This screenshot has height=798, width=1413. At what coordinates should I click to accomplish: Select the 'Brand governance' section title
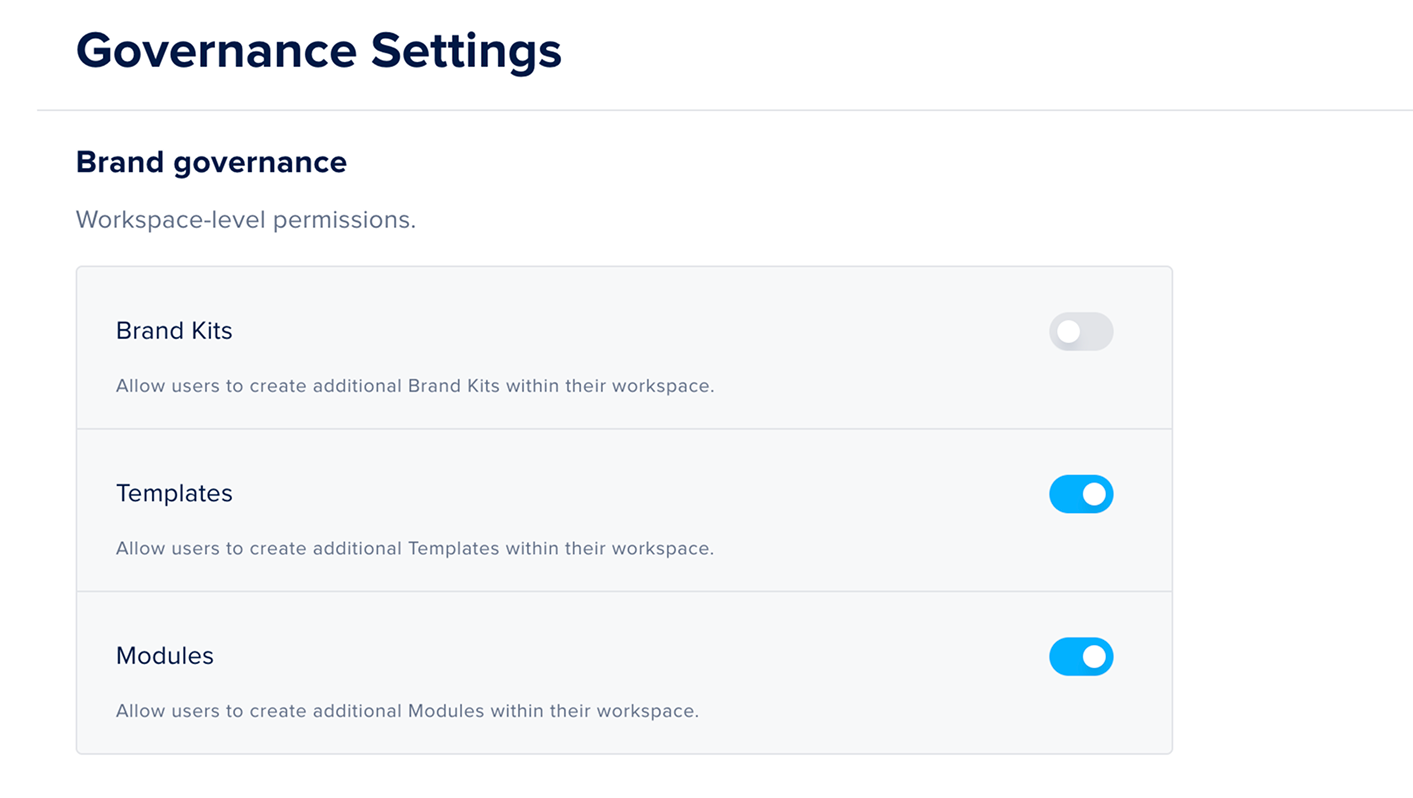(x=211, y=163)
